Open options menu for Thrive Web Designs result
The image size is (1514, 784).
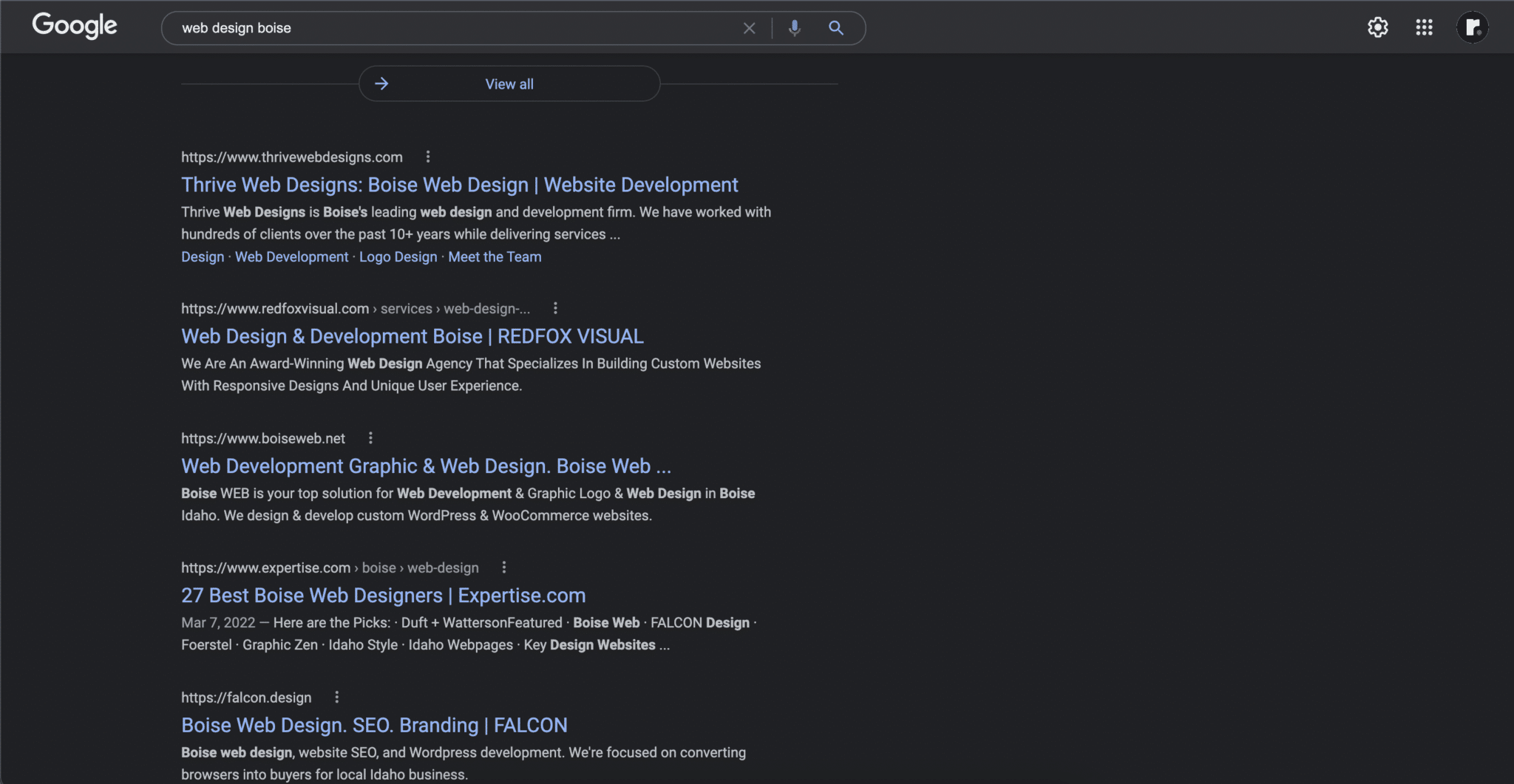pyautogui.click(x=428, y=157)
